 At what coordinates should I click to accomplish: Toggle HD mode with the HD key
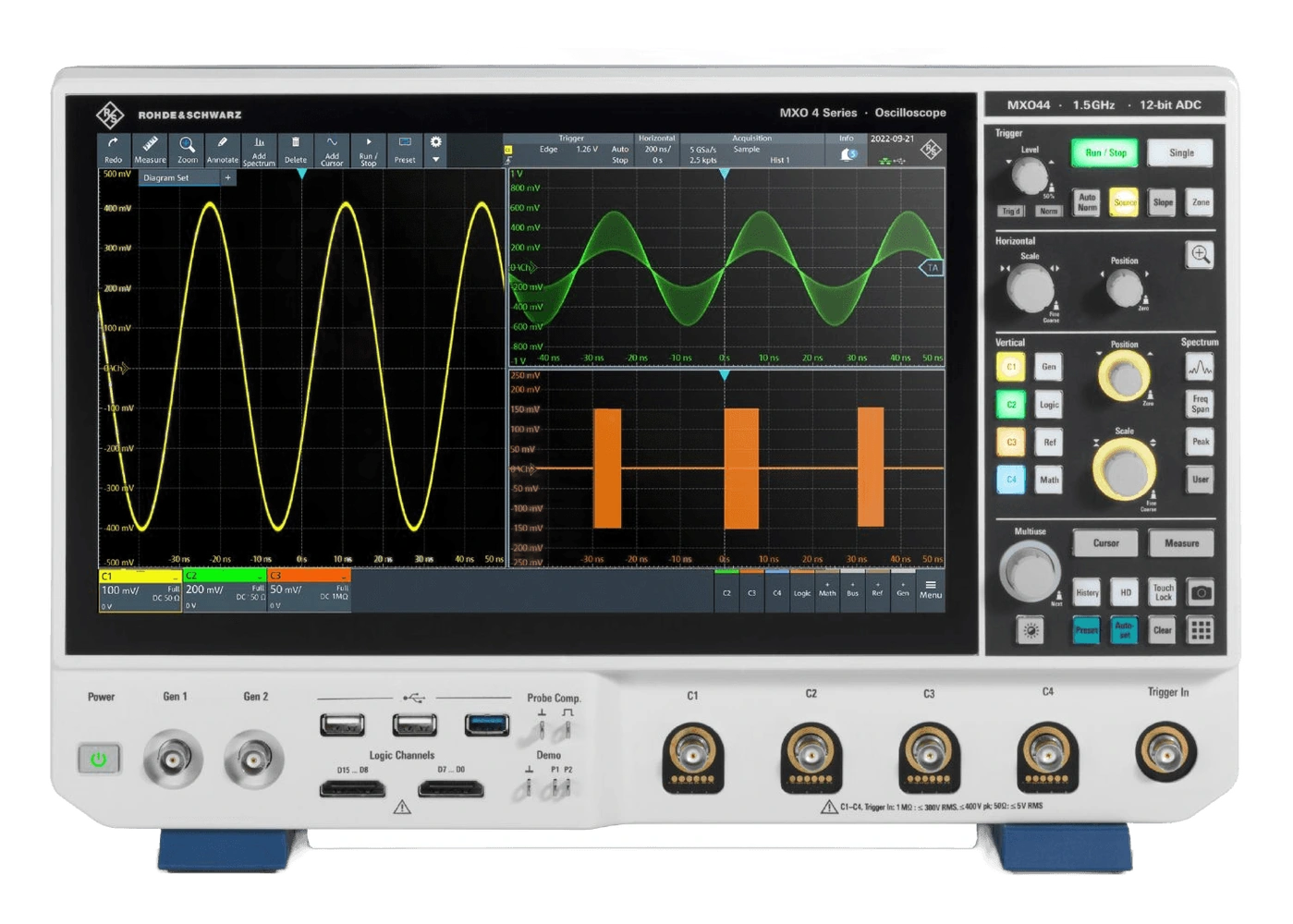point(1125,592)
